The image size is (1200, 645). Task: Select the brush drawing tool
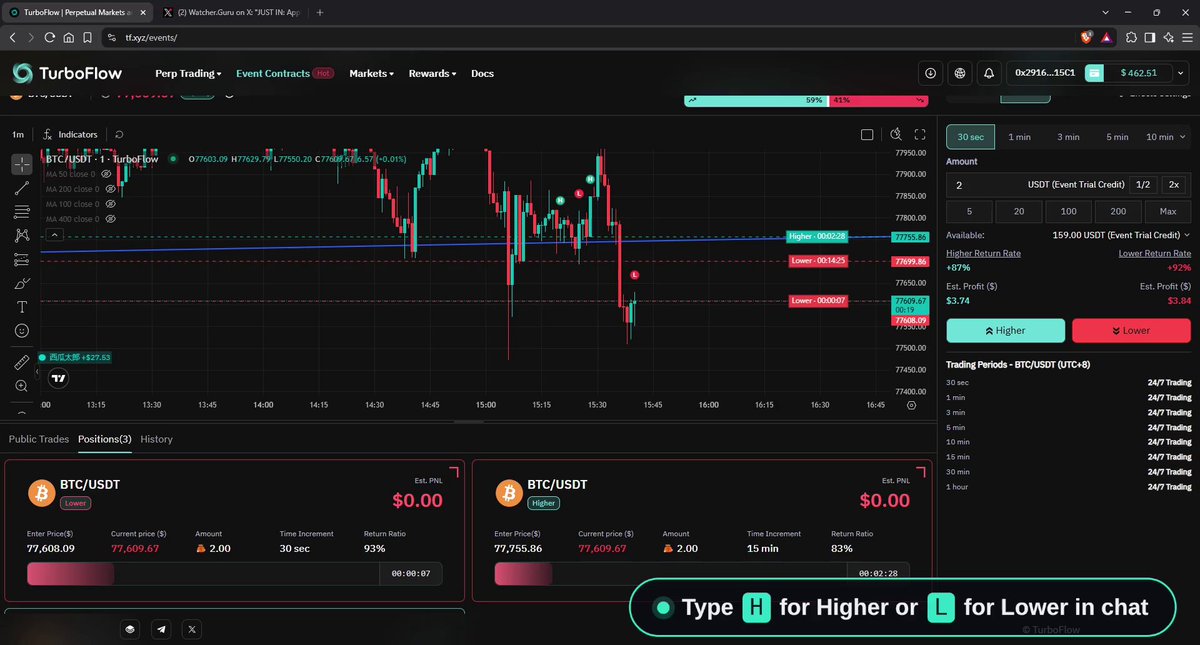coord(22,284)
